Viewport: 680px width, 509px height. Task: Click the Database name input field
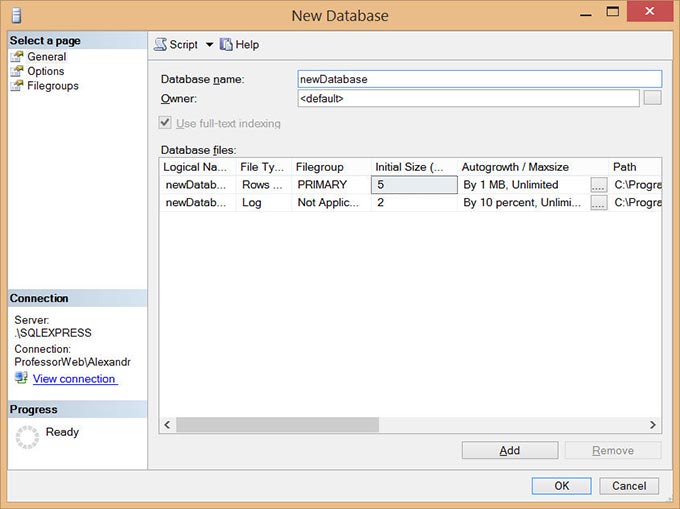(480, 79)
